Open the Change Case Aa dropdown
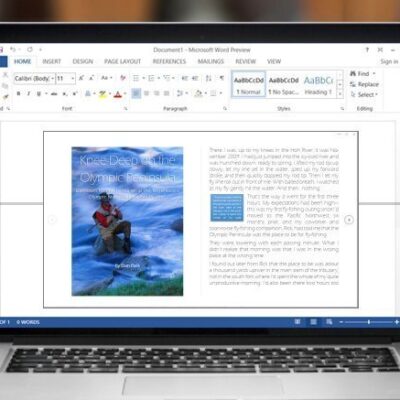The image size is (400, 400). [x=106, y=78]
